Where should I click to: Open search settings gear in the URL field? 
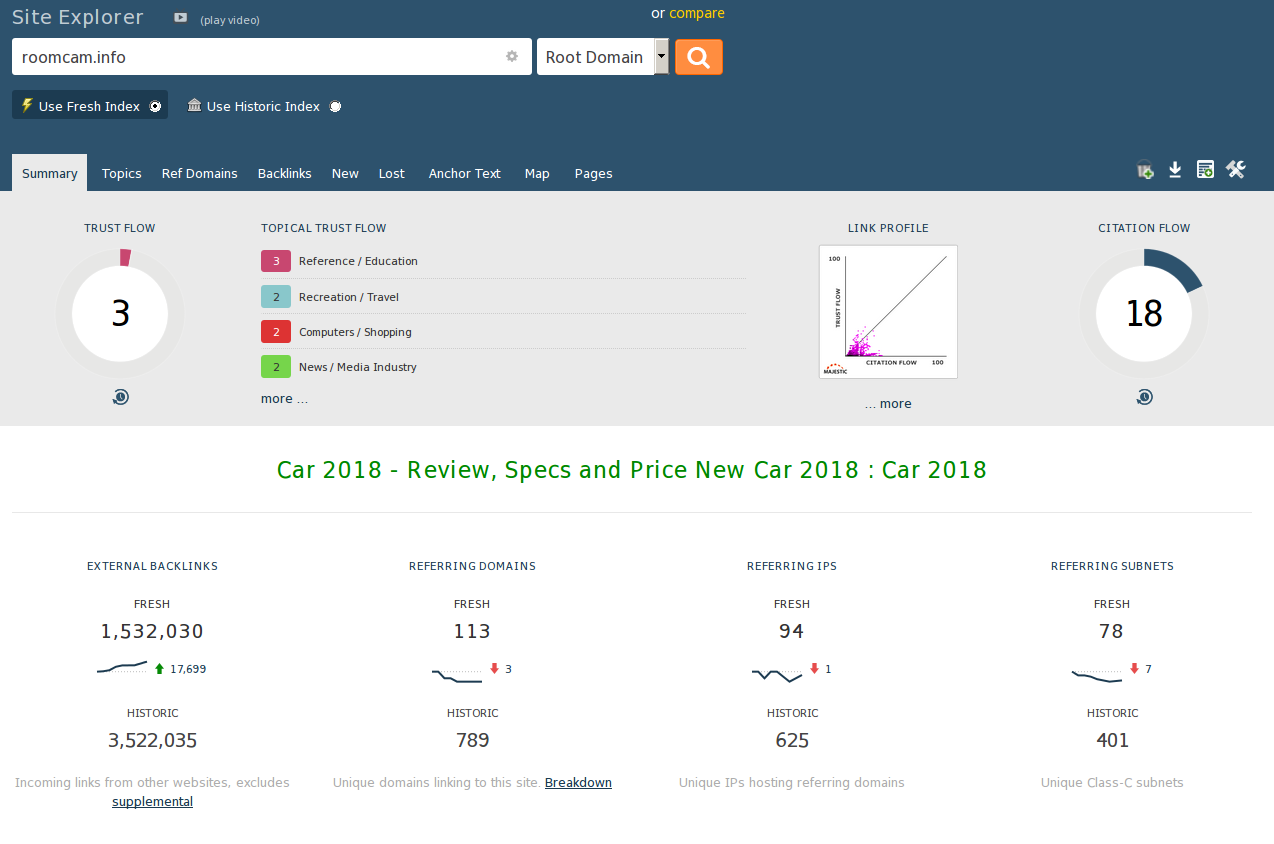(x=512, y=57)
